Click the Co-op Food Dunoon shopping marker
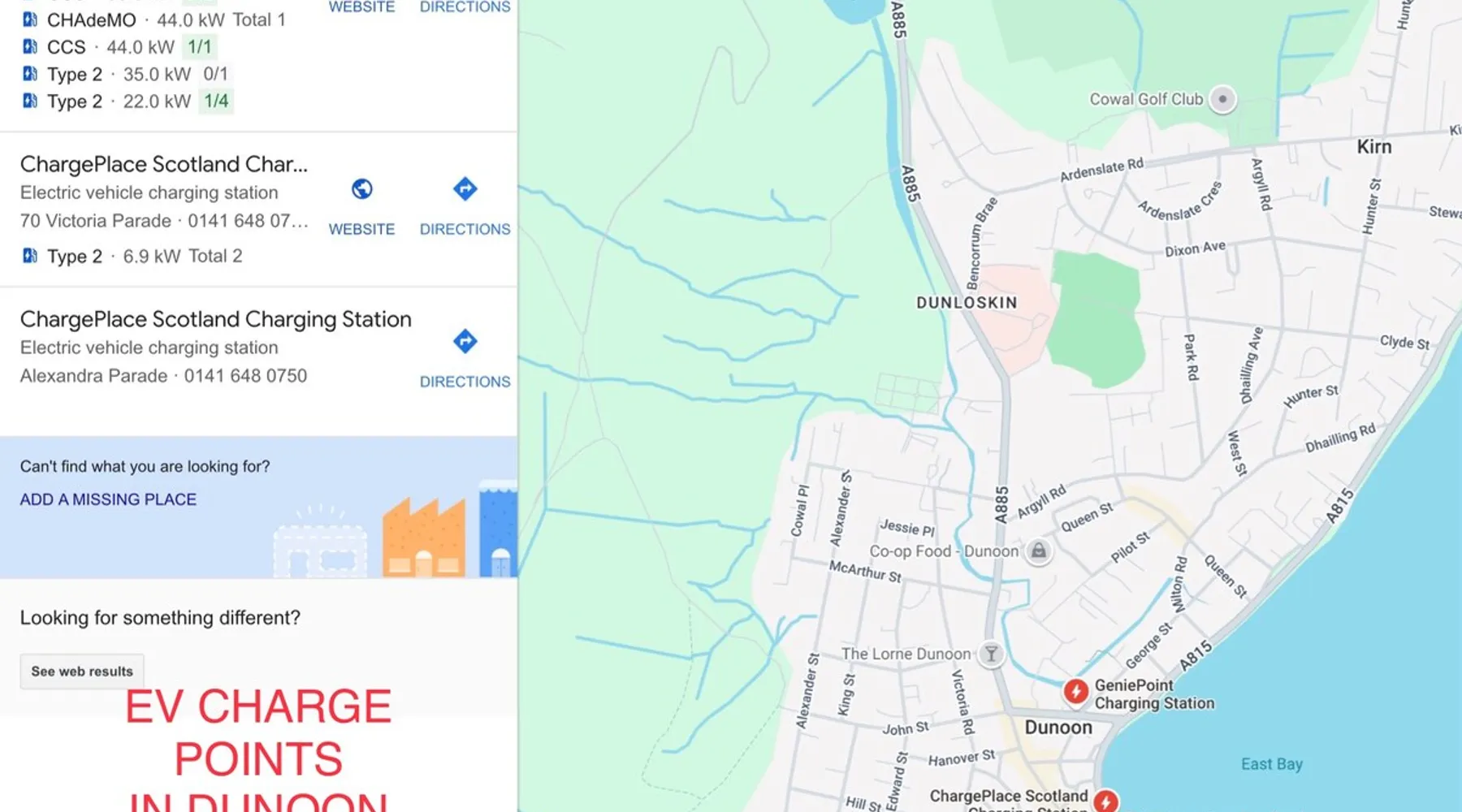This screenshot has height=812, width=1462. tap(1038, 551)
